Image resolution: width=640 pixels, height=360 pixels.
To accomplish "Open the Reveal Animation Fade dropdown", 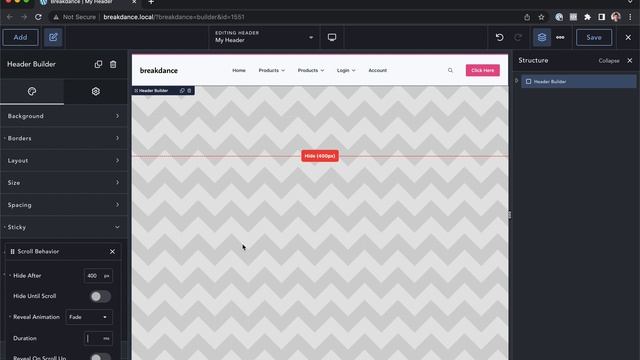I will (89, 317).
